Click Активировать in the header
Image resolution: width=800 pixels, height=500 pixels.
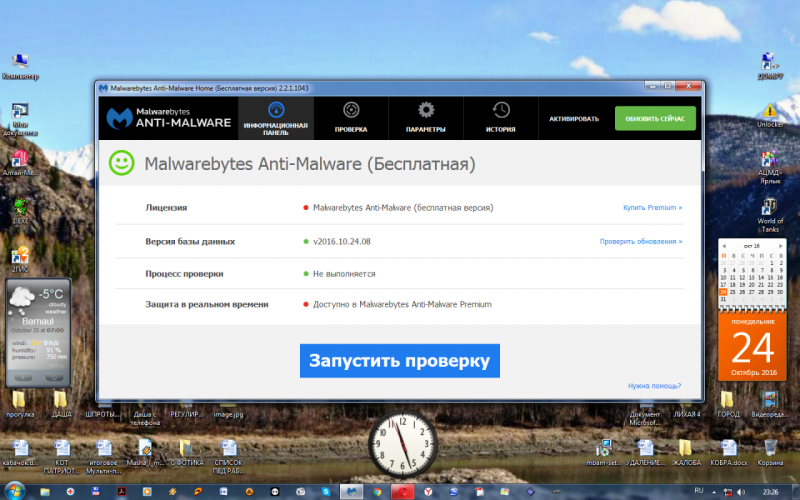(x=574, y=119)
